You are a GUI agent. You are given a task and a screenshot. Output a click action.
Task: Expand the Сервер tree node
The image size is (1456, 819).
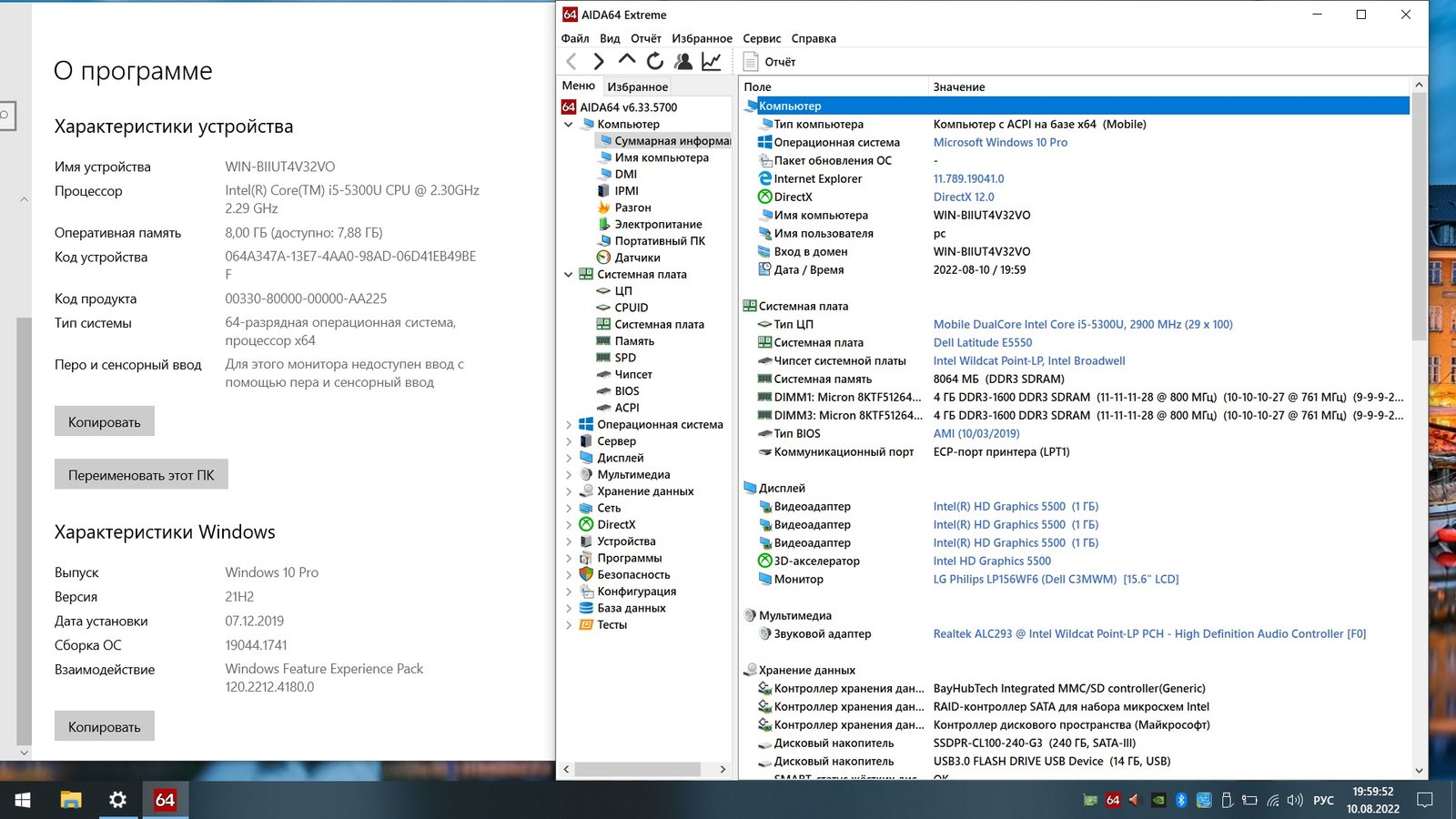point(569,441)
